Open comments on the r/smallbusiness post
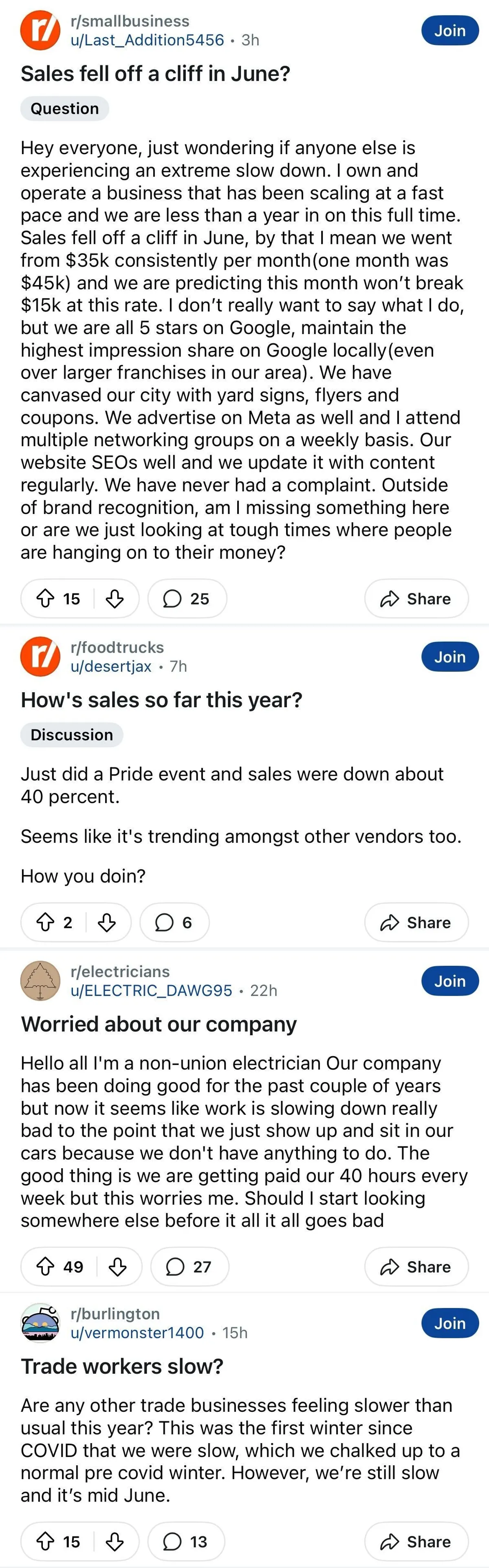The width and height of the screenshot is (489, 1568). click(x=187, y=598)
